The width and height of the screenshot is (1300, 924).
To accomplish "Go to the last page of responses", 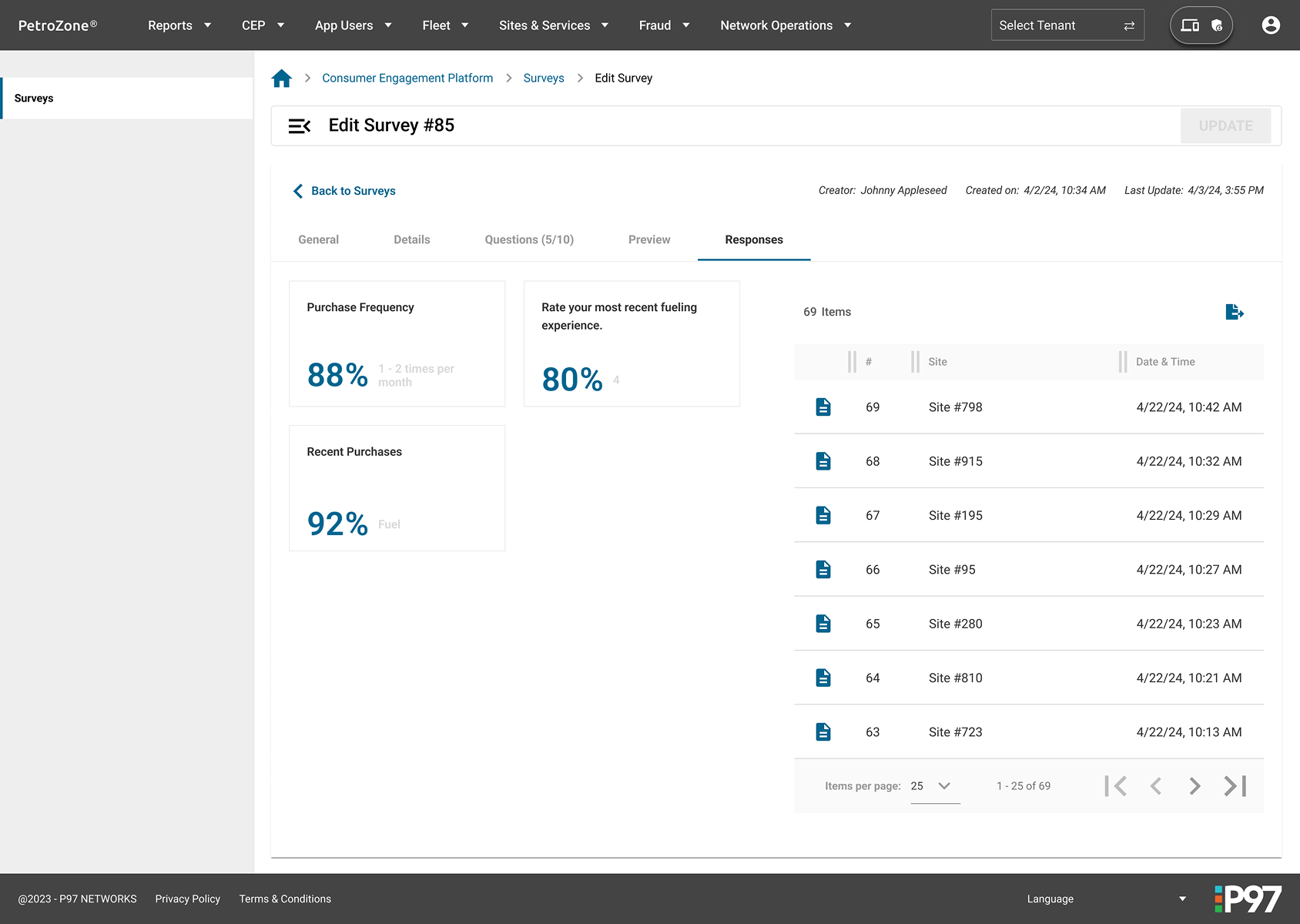I will (1235, 786).
